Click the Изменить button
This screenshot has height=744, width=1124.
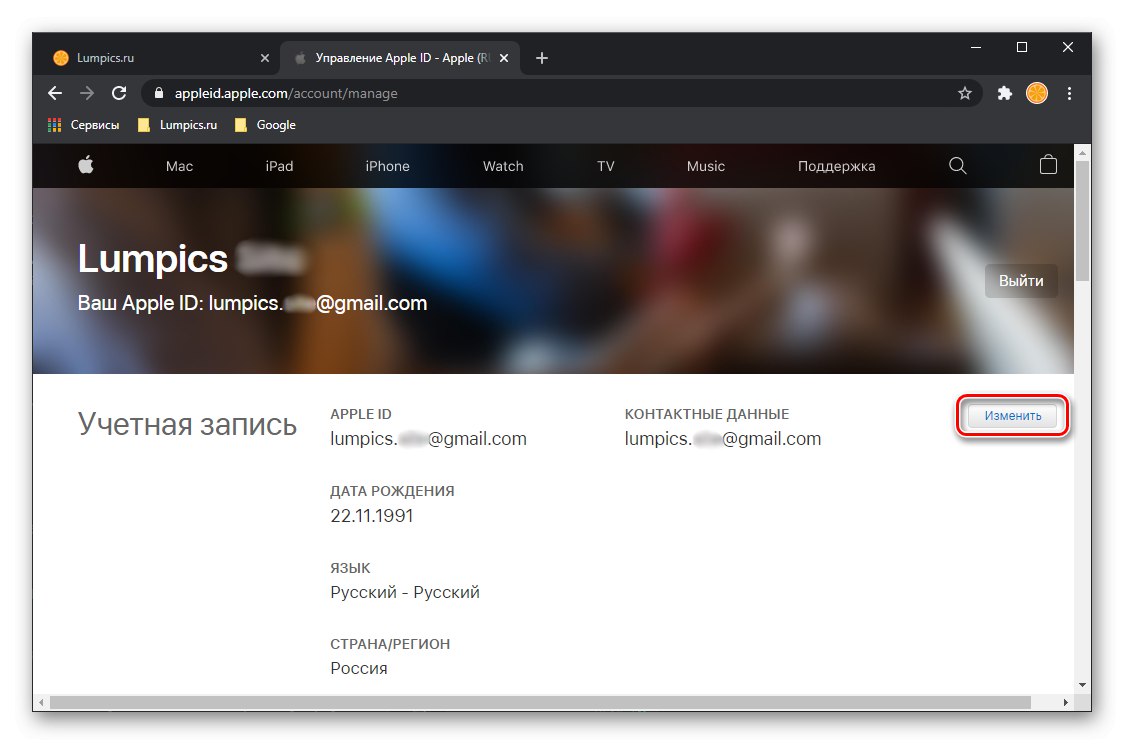[x=1012, y=416]
